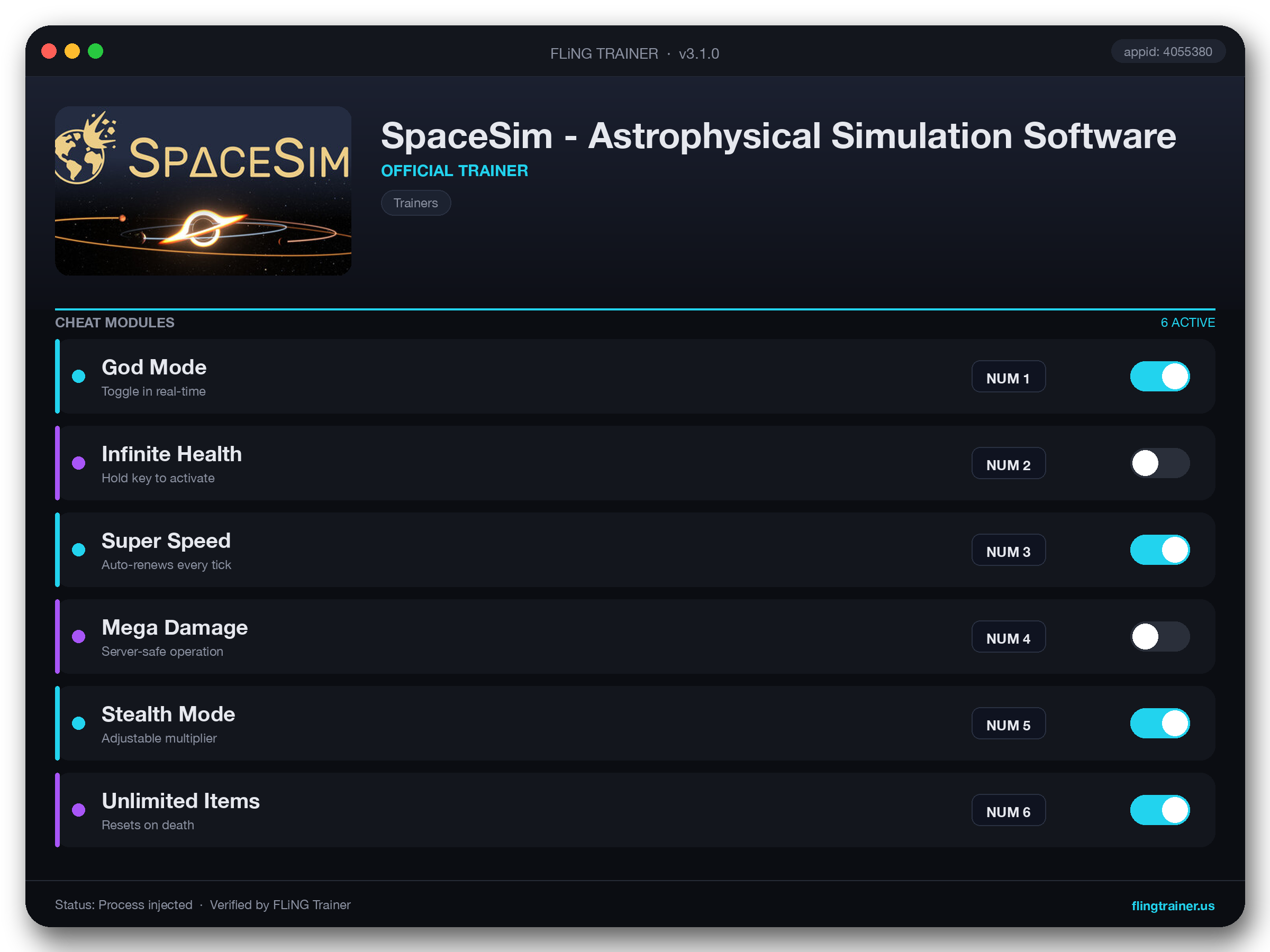
Task: Click the SpaceSim - Astrophysical Simulation Software heading
Action: coord(778,136)
